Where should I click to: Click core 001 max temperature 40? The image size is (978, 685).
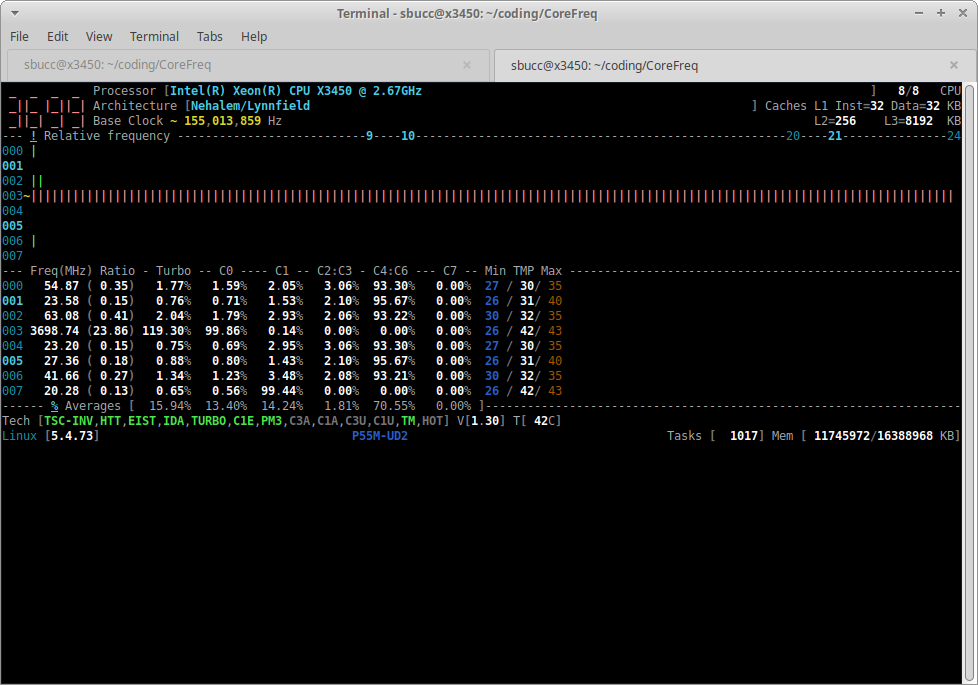(555, 301)
